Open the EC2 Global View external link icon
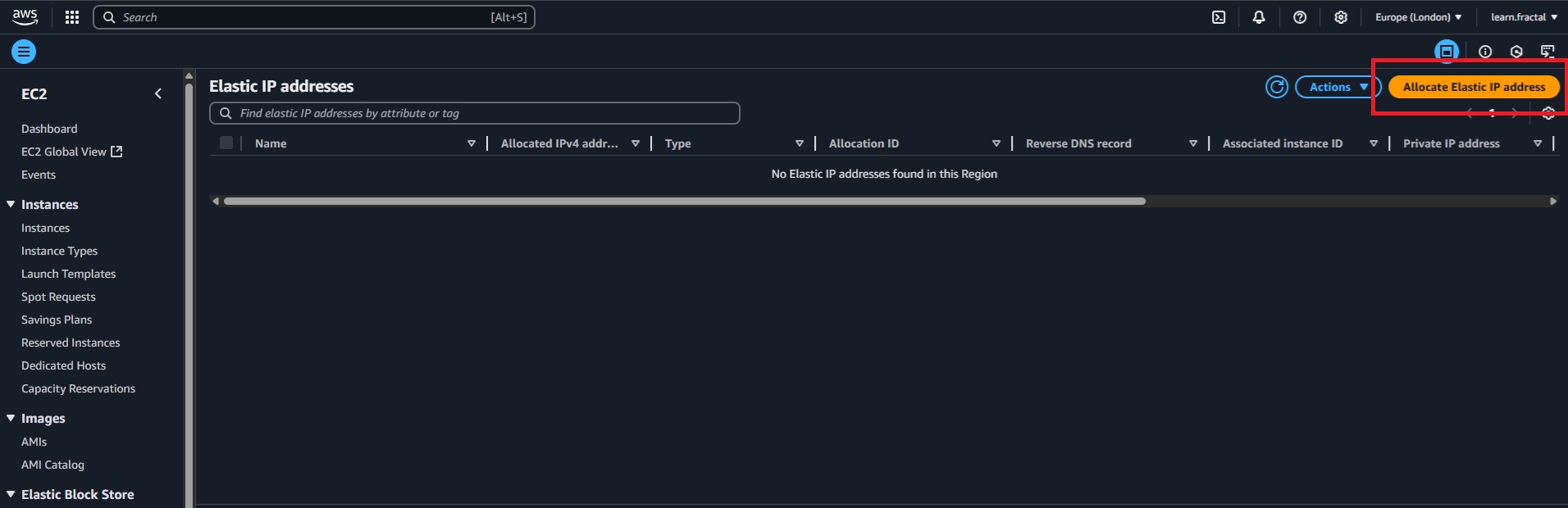 pos(116,152)
